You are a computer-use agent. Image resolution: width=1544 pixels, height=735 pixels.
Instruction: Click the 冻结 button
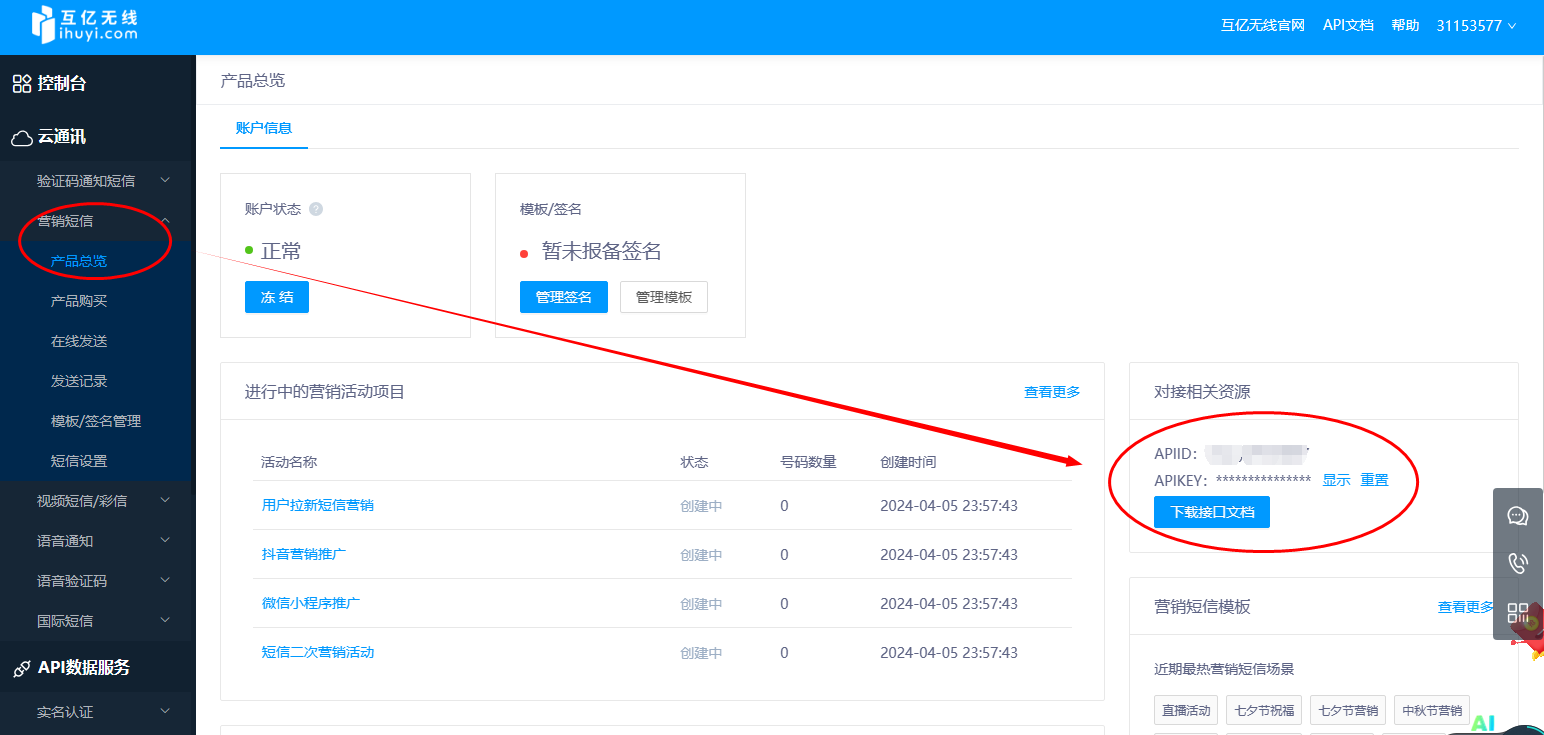[277, 297]
